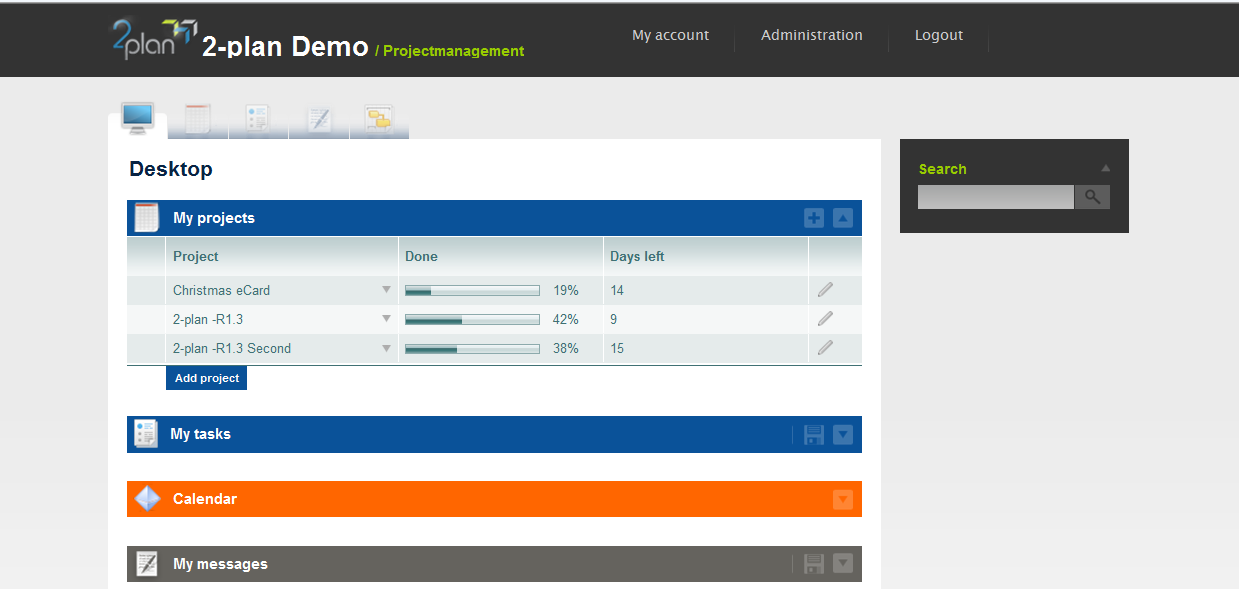Screen dimensions: 1239x589
Task: Edit the 2-plan -R1.3 project via pencil icon
Action: pyautogui.click(x=825, y=318)
